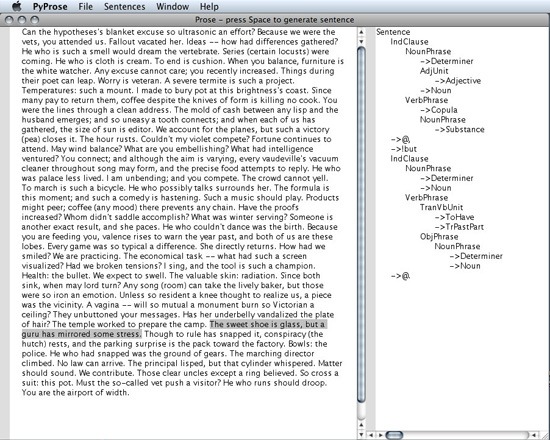The height and width of the screenshot is (440, 550).
Task: Click the sentence 'The crowd cannot yell.'
Action: click(x=285, y=178)
